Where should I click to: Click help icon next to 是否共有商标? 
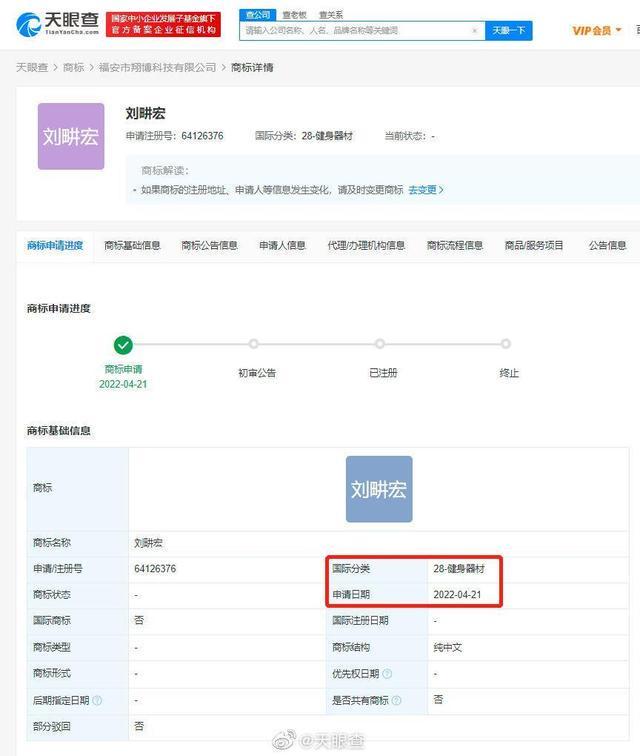pyautogui.click(x=397, y=700)
